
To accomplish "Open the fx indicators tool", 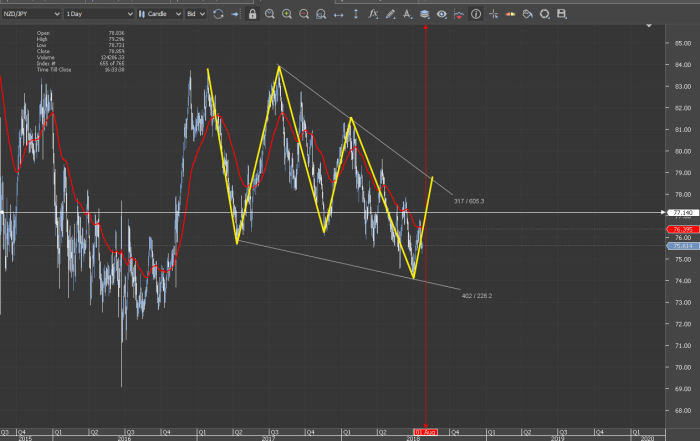I will click(x=372, y=15).
